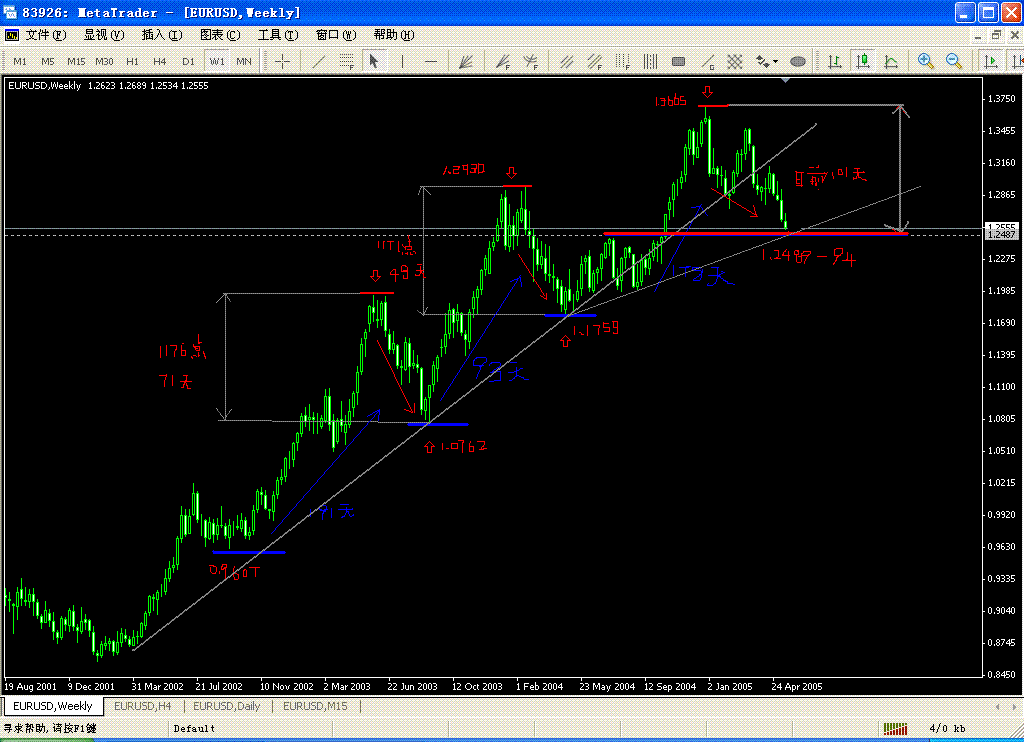Viewport: 1024px width, 742px height.
Task: Click the 24 Apr 2005 date label
Action: tap(797, 686)
